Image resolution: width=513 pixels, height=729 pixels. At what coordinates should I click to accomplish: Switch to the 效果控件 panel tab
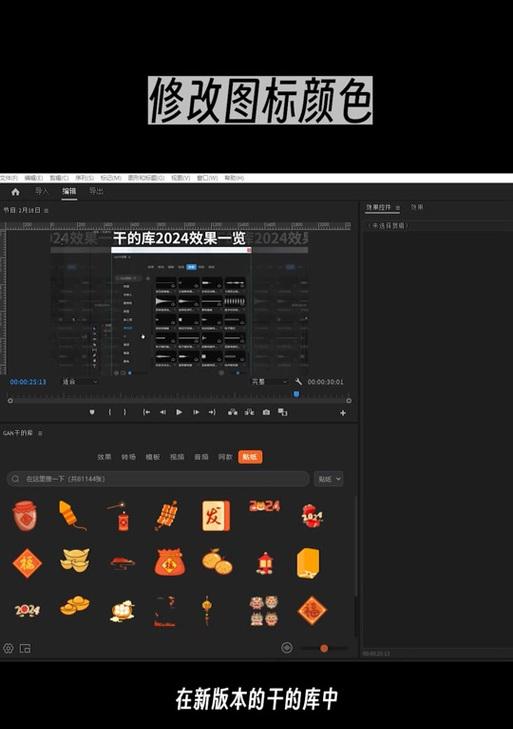pos(378,207)
